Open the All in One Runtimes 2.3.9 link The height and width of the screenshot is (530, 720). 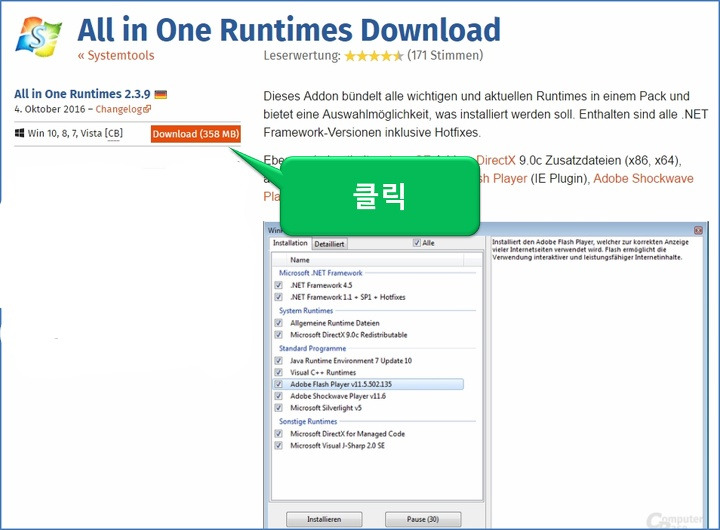[x=82, y=94]
